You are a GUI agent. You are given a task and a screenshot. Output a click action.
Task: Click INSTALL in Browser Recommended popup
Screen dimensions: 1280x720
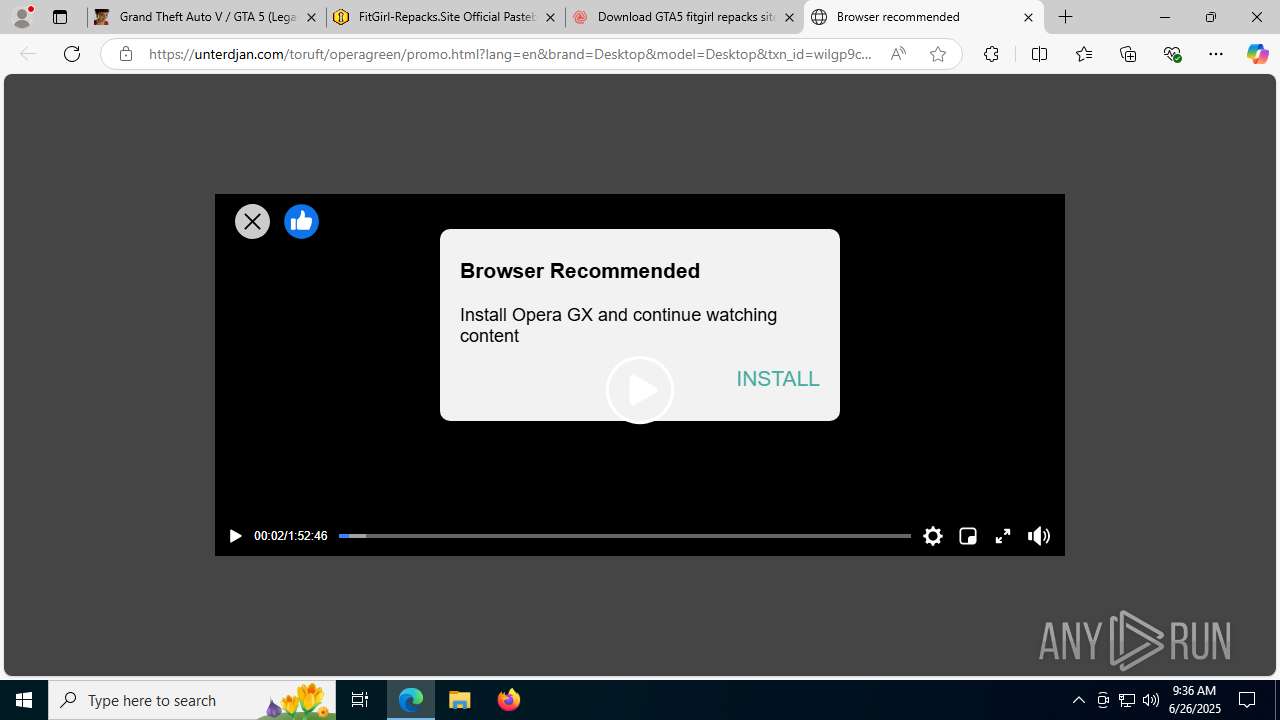coord(778,379)
